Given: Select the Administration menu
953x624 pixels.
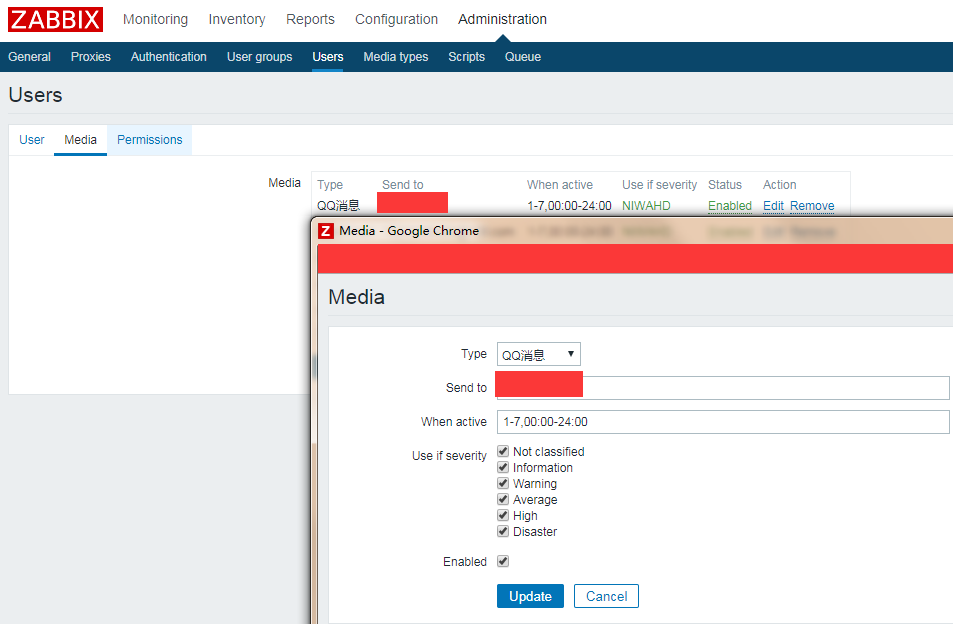Looking at the screenshot, I should pyautogui.click(x=503, y=19).
